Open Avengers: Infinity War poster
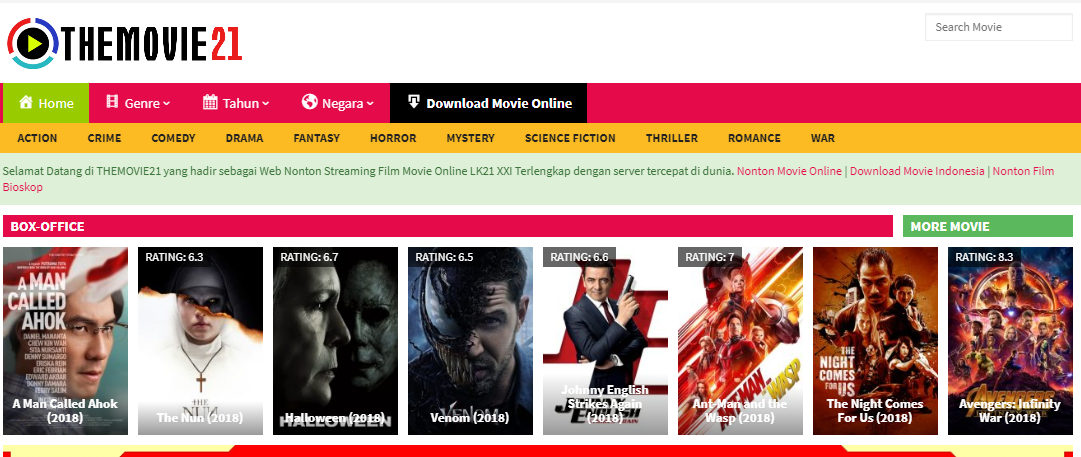1081x457 pixels. 1011,341
